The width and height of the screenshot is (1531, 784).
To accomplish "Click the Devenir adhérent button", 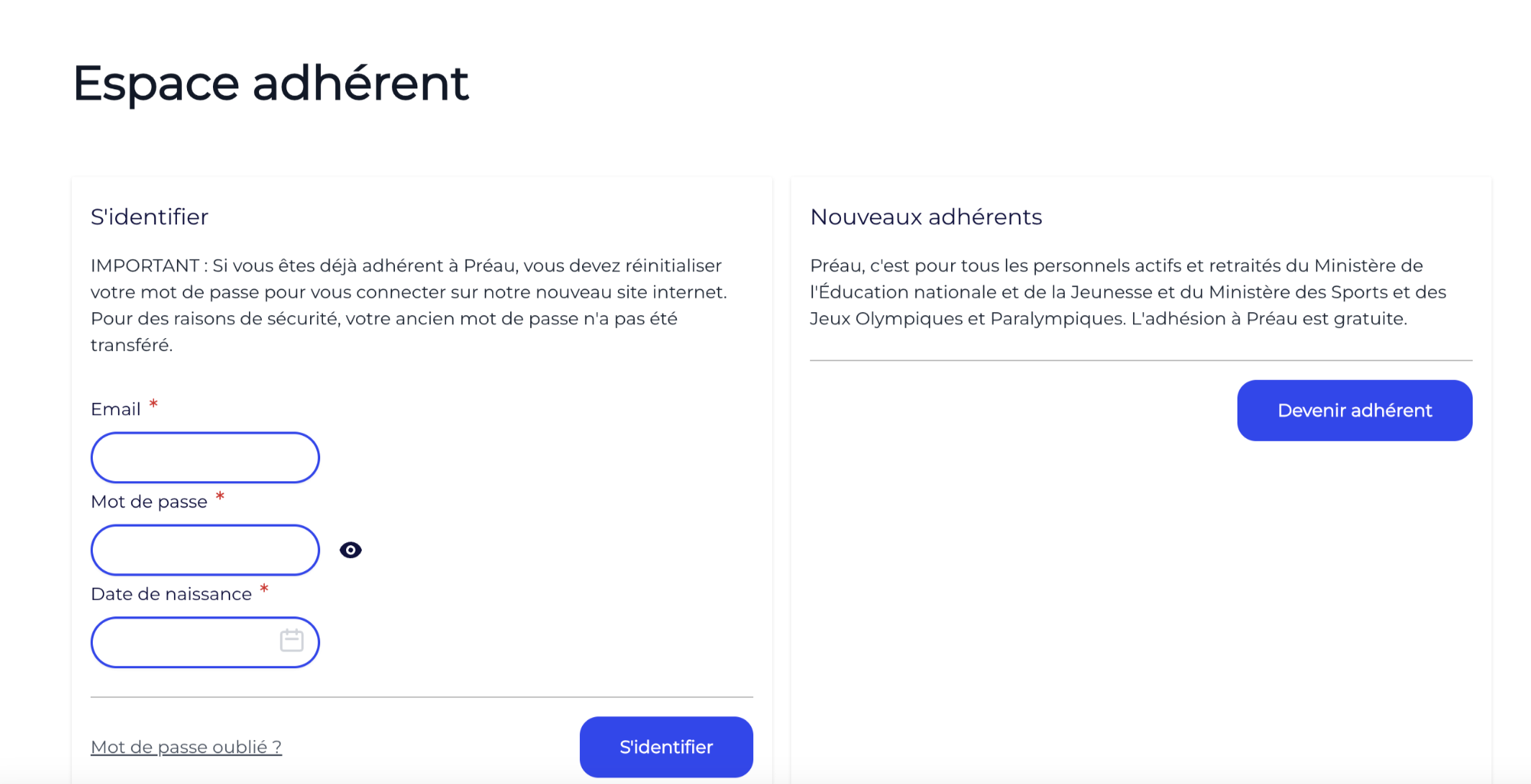I will pos(1355,411).
